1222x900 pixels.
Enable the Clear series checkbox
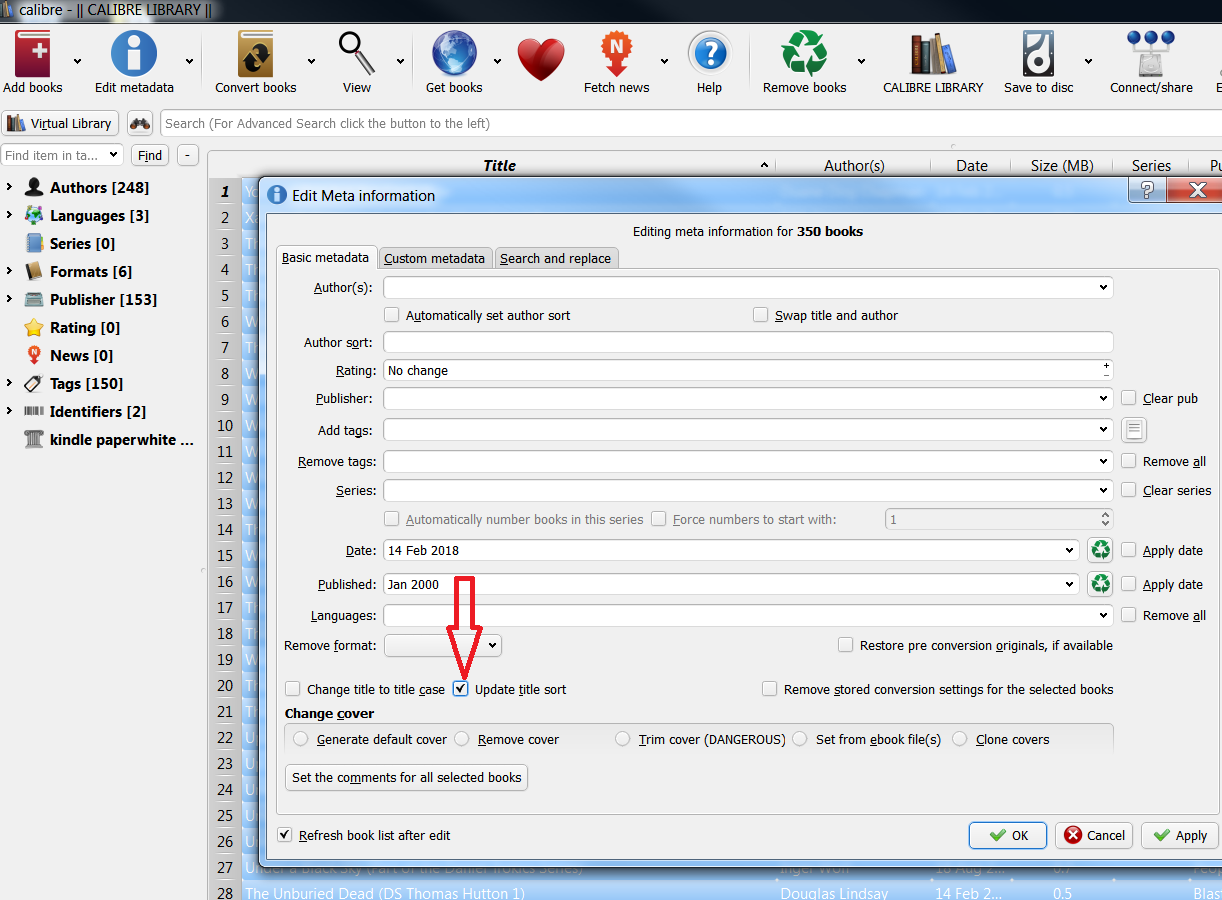1129,490
